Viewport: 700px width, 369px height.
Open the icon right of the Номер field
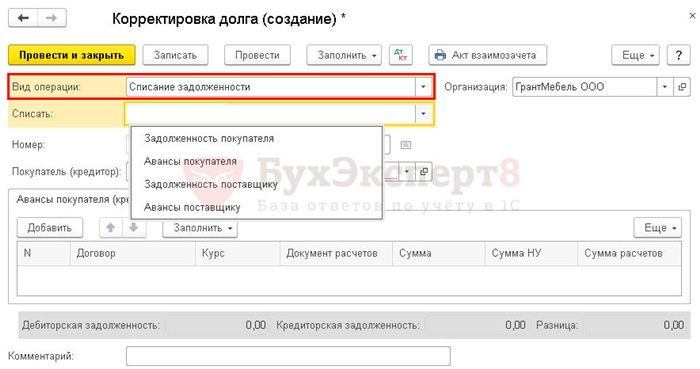click(x=406, y=145)
